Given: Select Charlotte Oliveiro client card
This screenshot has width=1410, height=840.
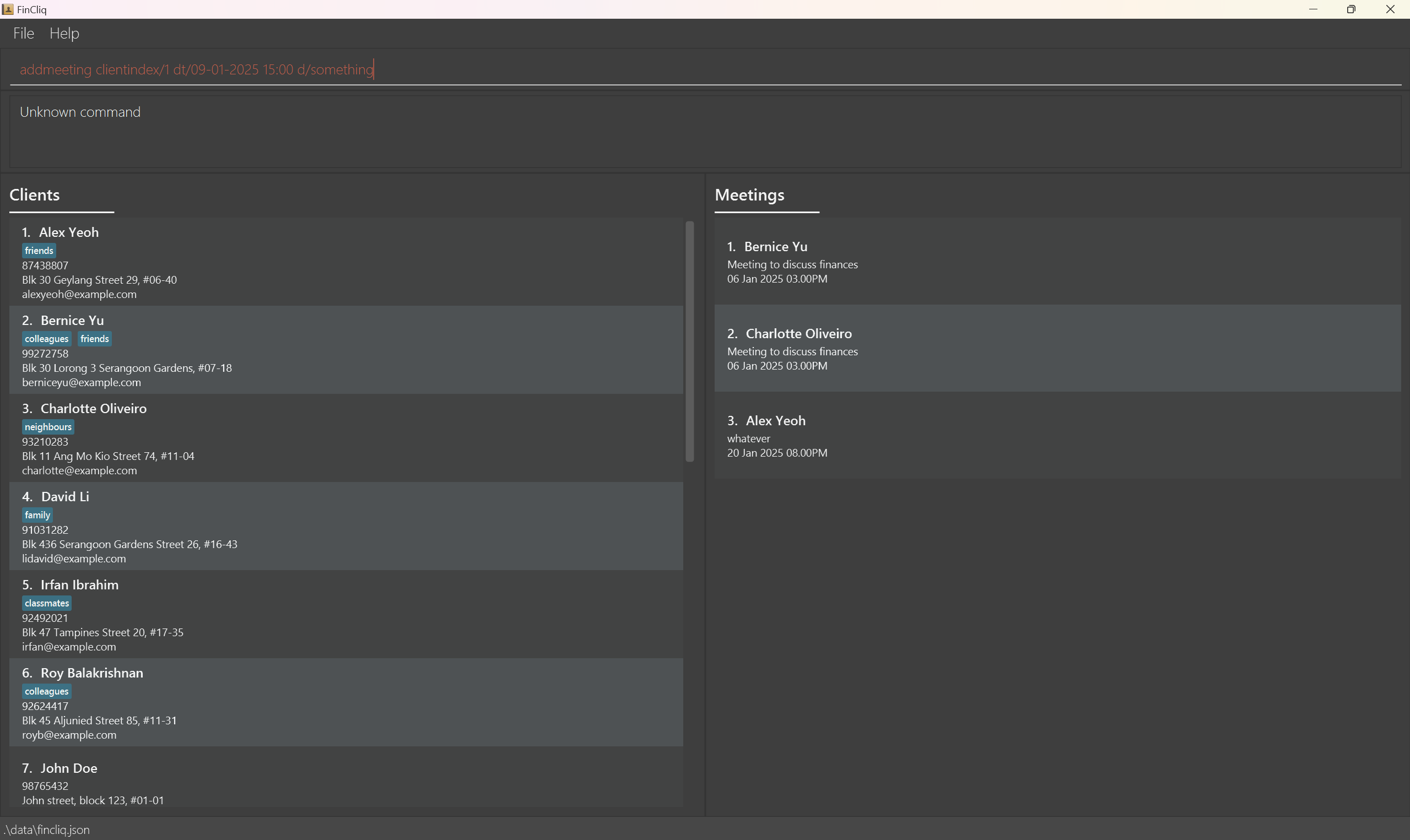Looking at the screenshot, I should click(x=346, y=438).
